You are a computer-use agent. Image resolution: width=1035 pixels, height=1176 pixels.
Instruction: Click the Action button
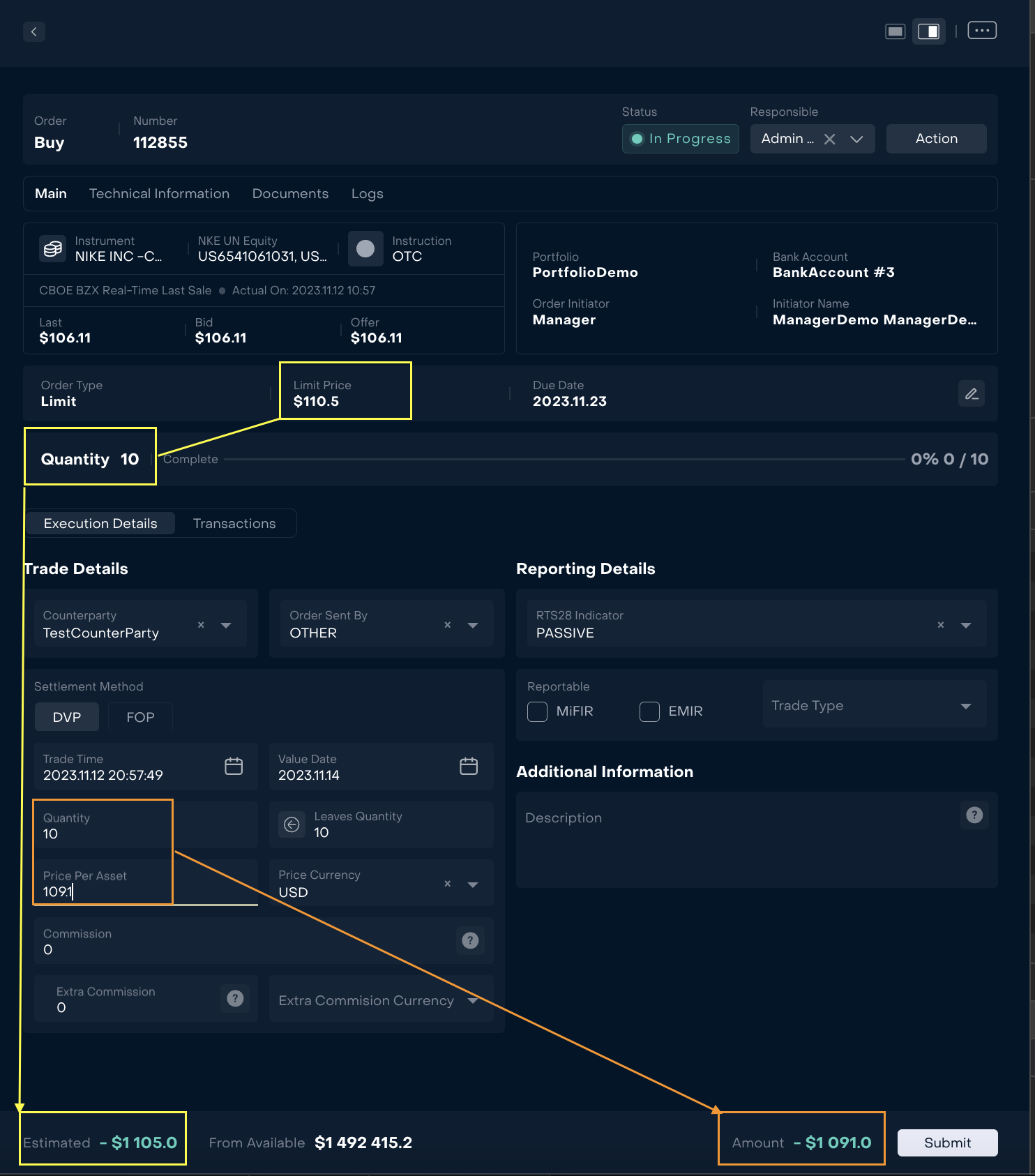click(935, 139)
